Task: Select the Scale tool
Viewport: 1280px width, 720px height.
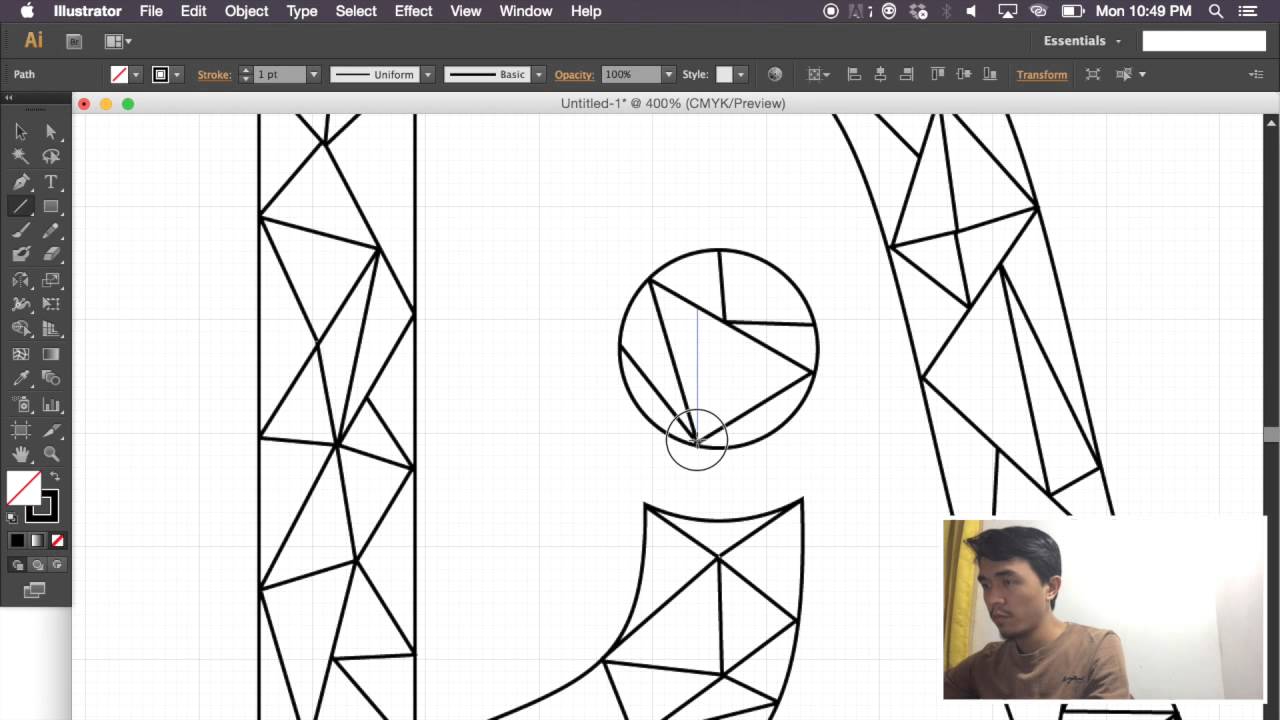Action: pyautogui.click(x=51, y=280)
